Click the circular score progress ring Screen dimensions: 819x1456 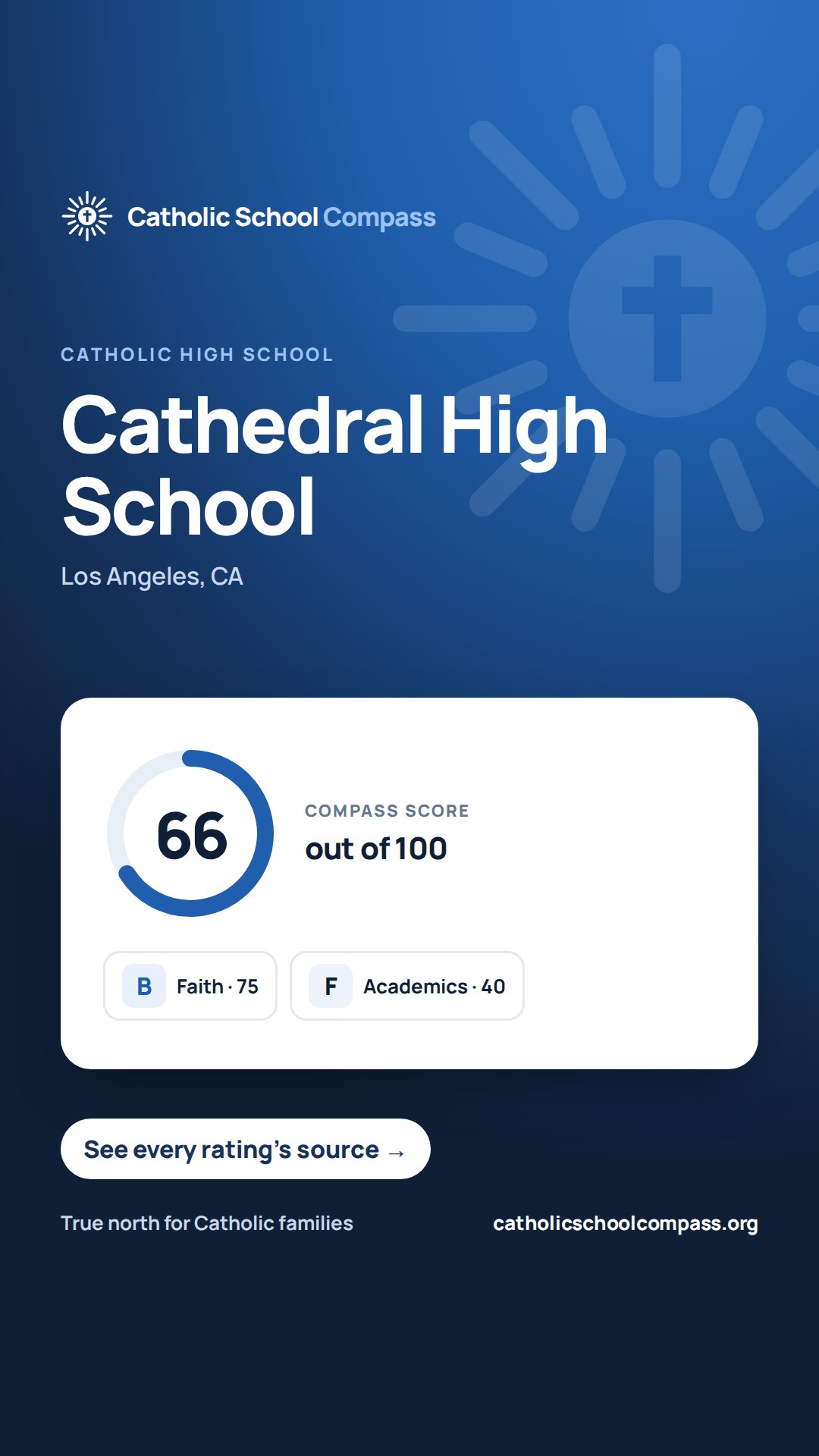click(x=190, y=833)
